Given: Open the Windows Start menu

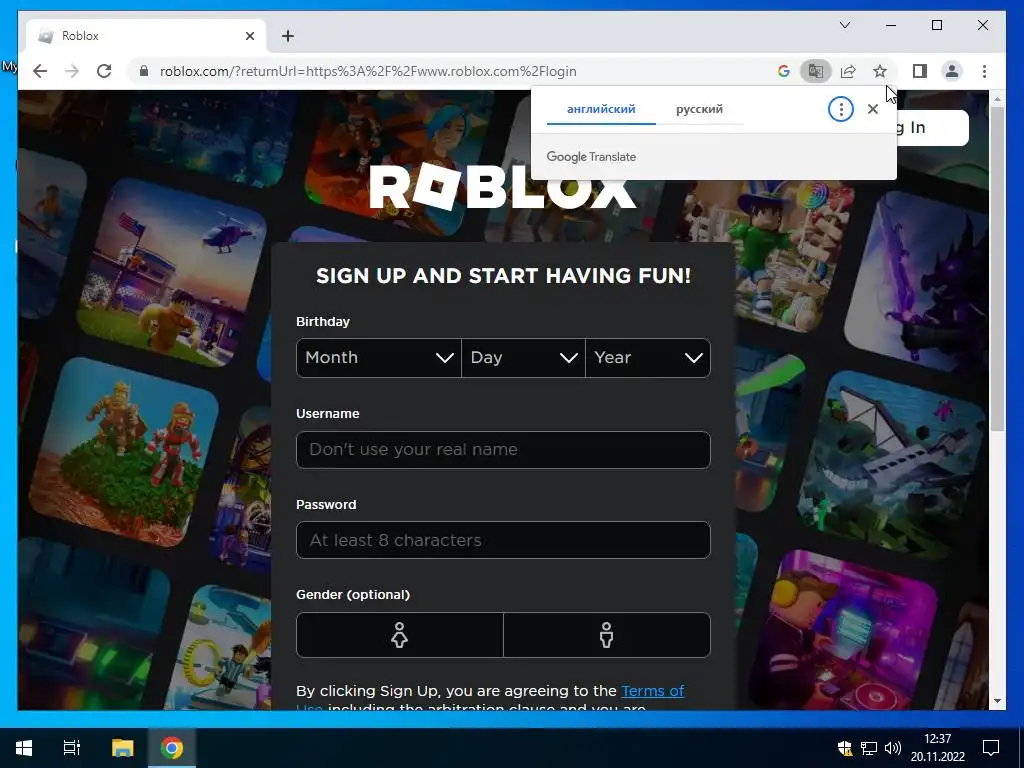Looking at the screenshot, I should (x=24, y=748).
